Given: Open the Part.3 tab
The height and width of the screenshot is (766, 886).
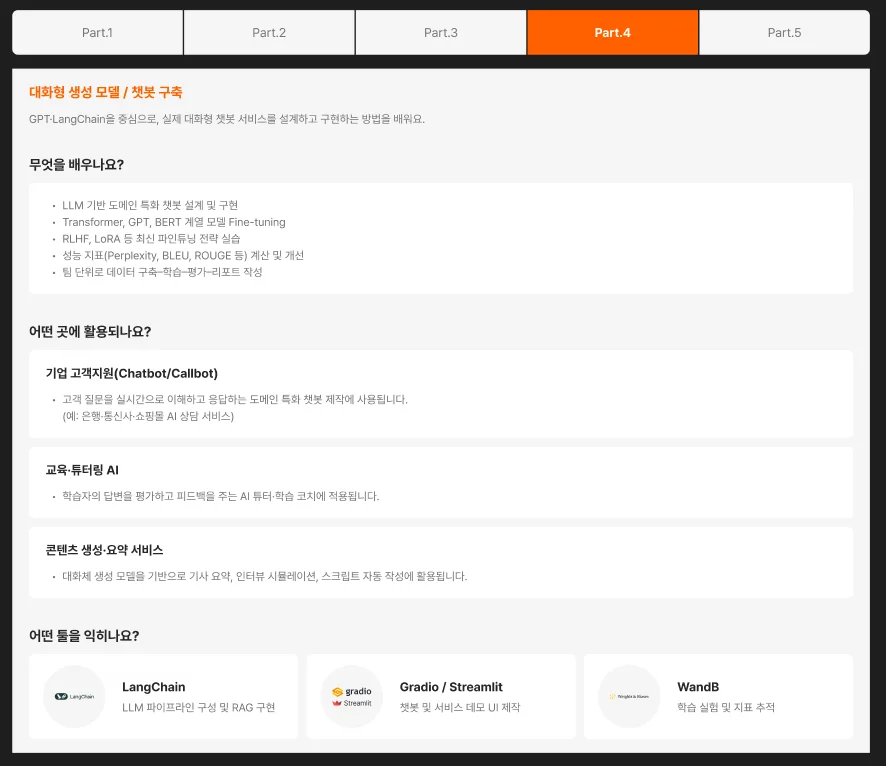Looking at the screenshot, I should (440, 32).
